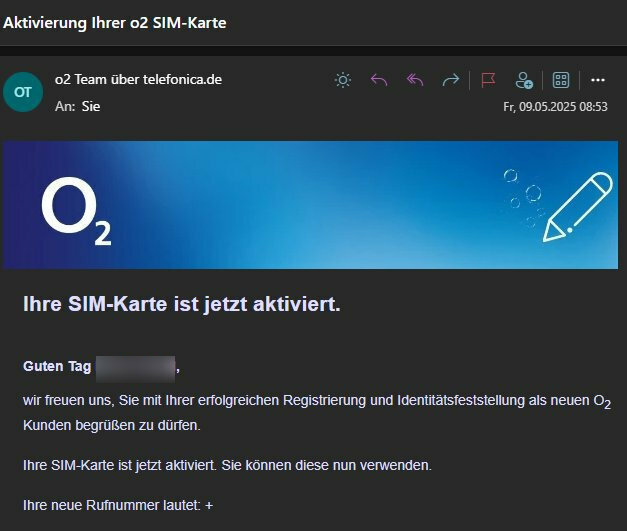
Task: Click the line beginning 'wir freuen uns, Sie mit Ihrer'
Action: [317, 401]
